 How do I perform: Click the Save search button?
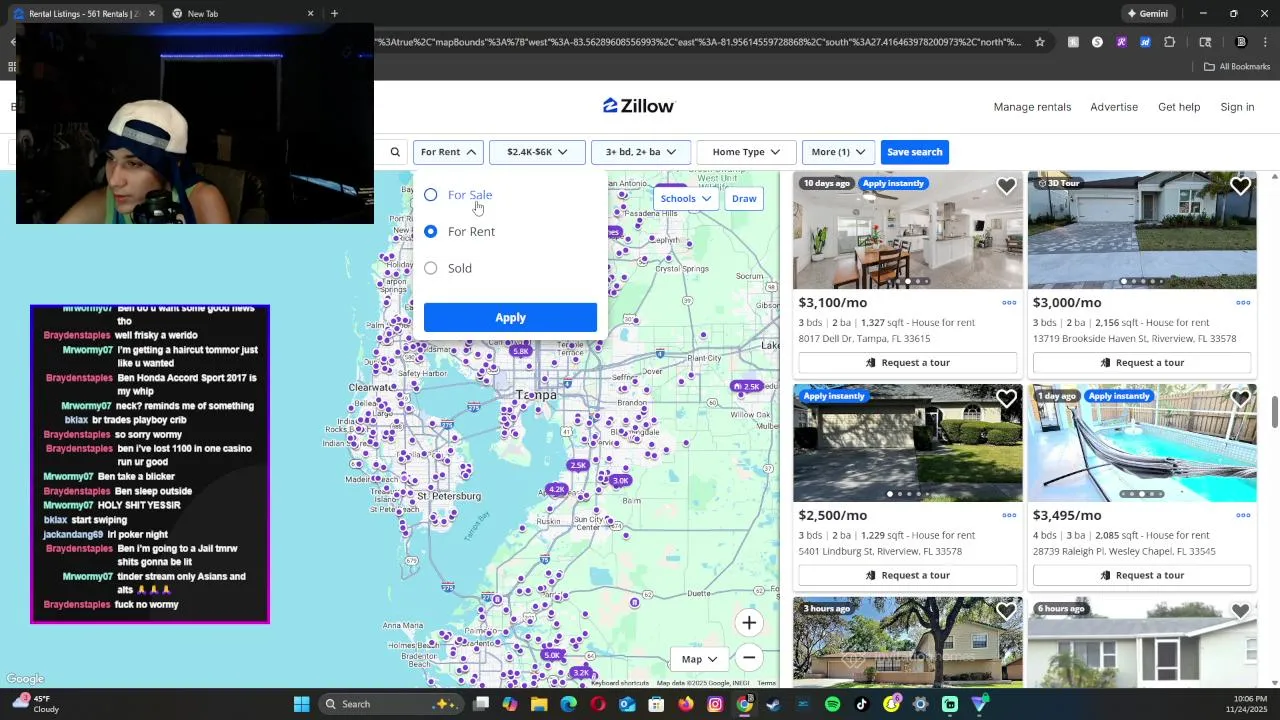tap(914, 152)
